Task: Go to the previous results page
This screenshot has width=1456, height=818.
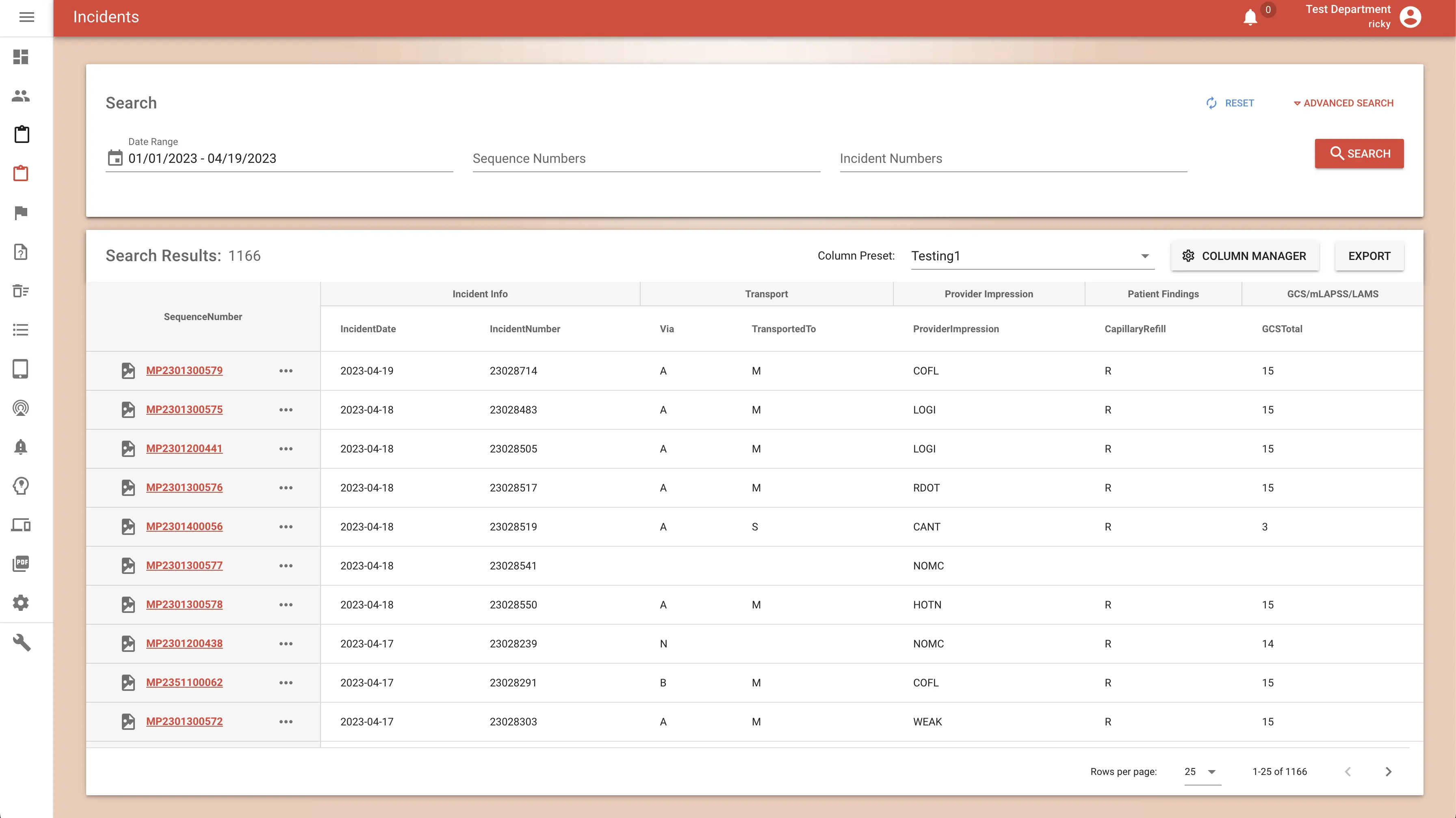Action: [1348, 772]
